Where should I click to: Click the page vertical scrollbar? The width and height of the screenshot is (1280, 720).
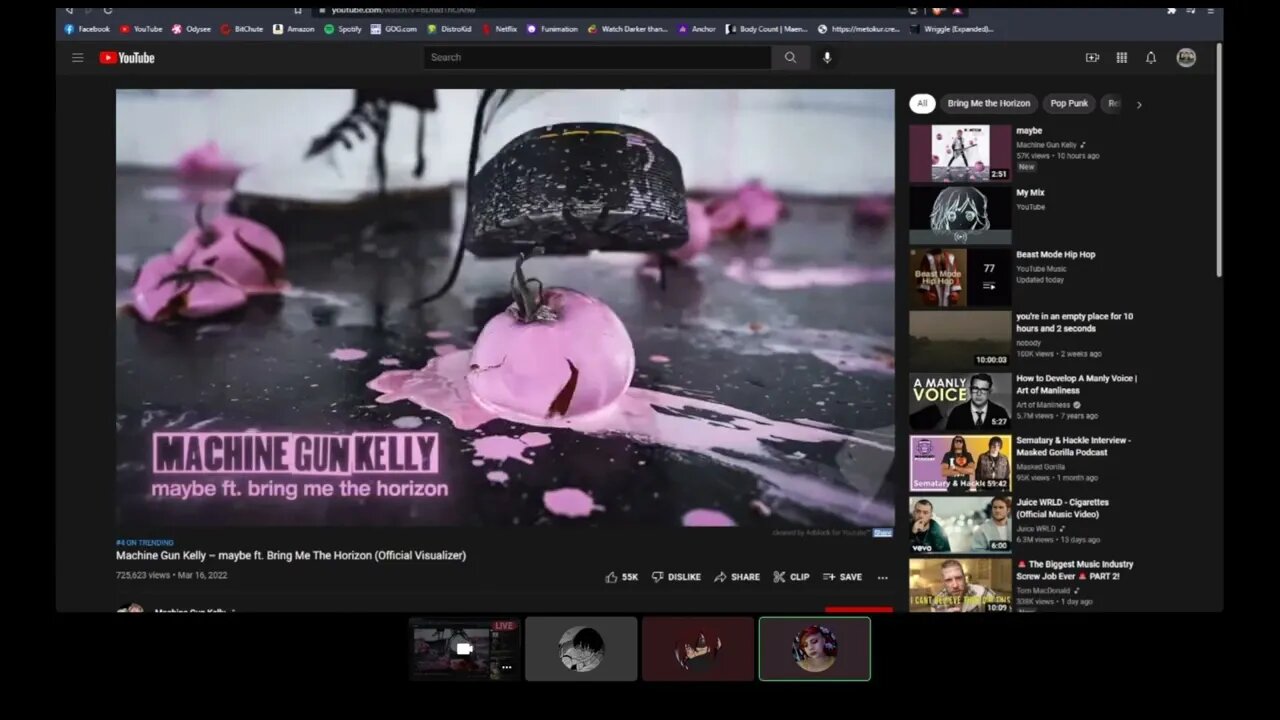coord(1219,160)
